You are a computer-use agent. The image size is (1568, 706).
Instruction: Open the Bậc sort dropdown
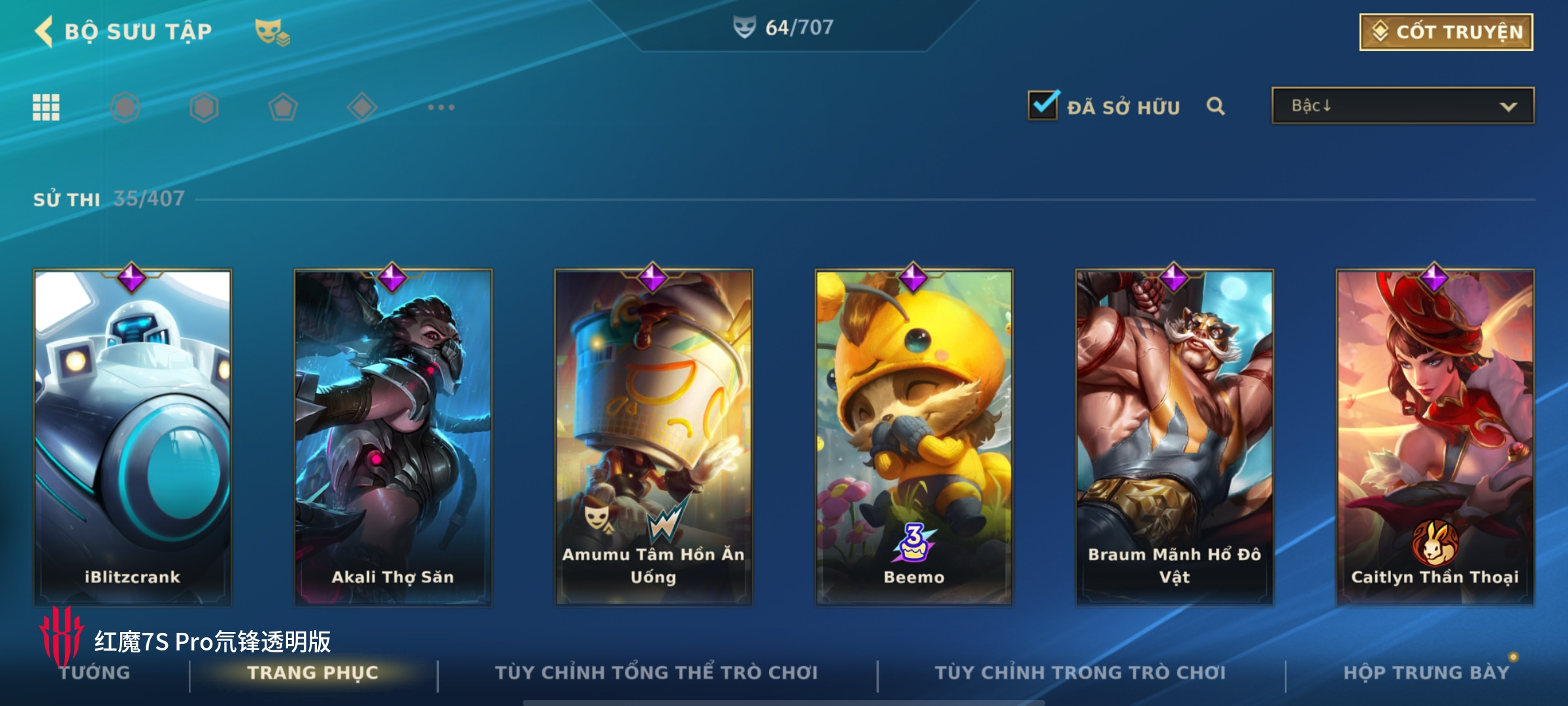[1403, 106]
